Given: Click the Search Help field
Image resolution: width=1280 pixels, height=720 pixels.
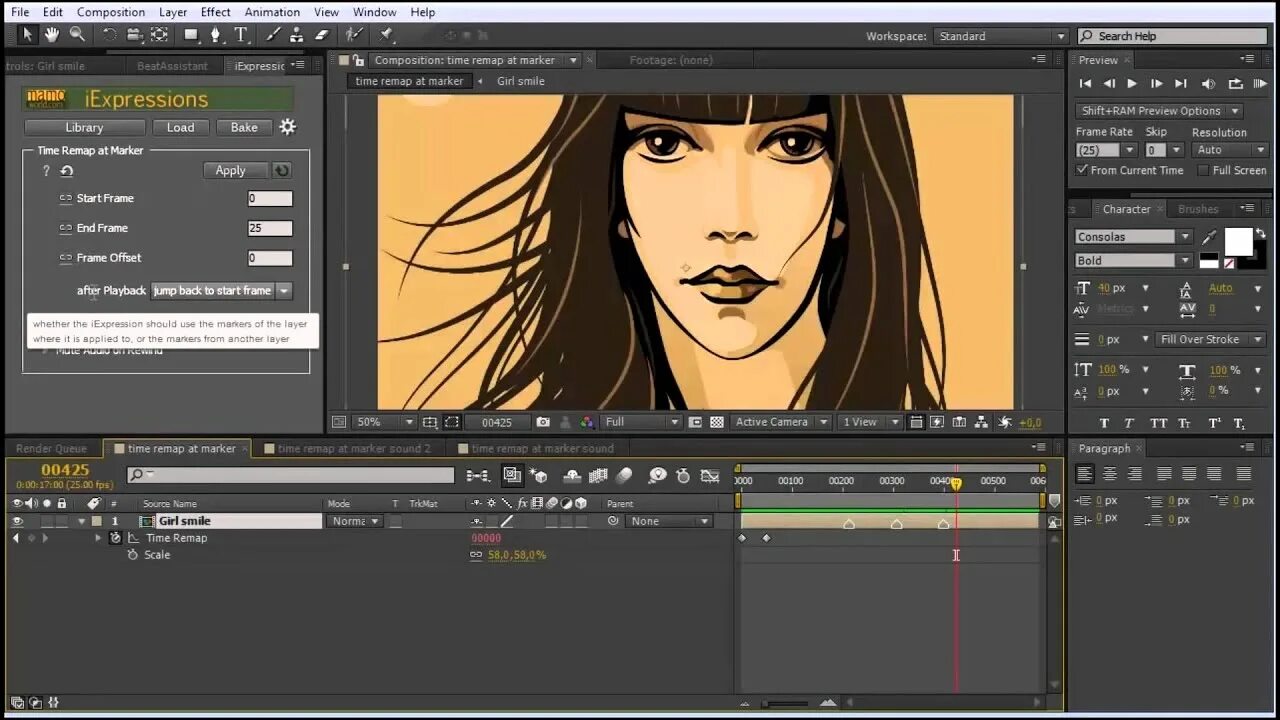Looking at the screenshot, I should (1170, 36).
